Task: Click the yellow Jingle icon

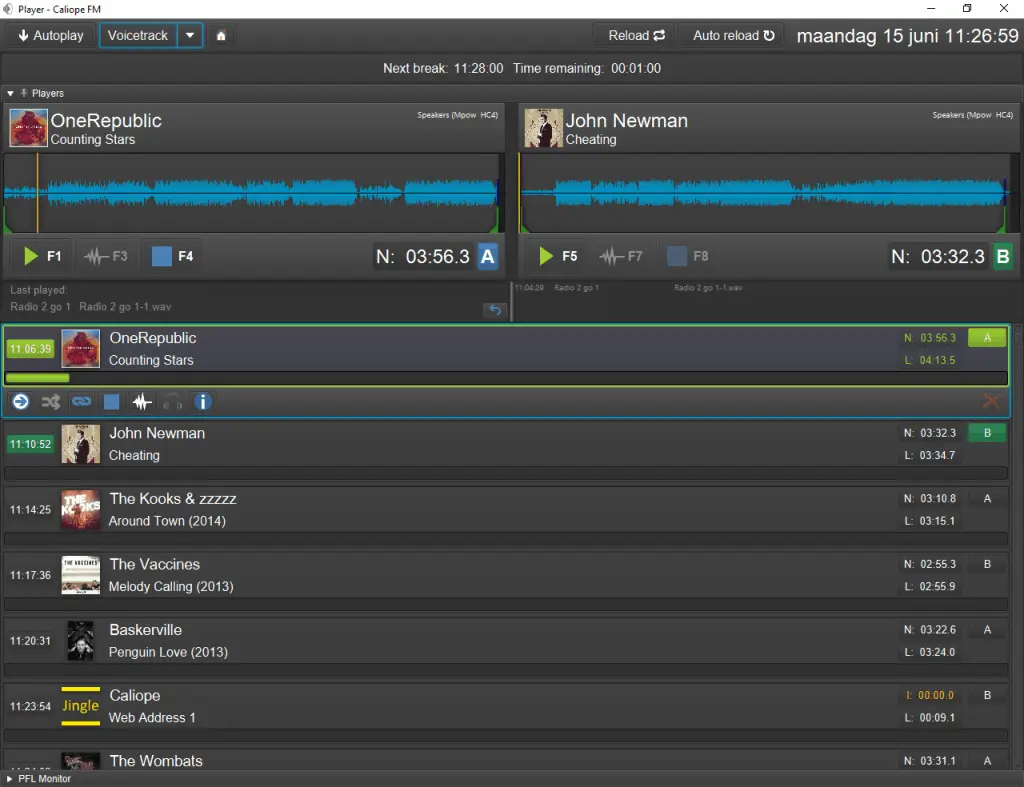Action: 80,706
